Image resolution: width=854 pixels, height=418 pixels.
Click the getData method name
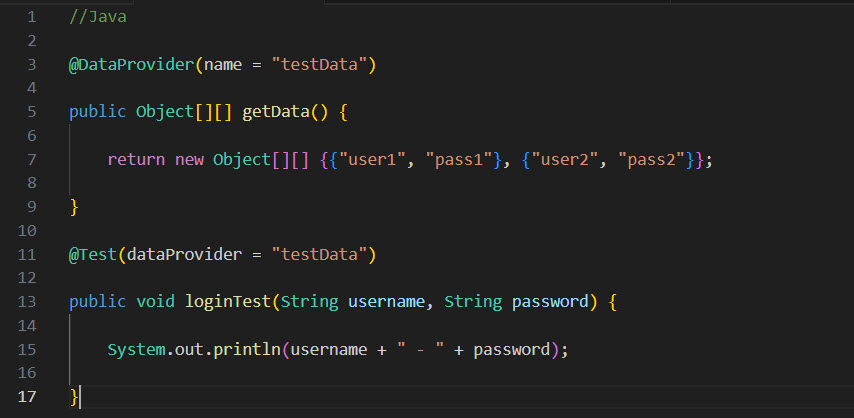275,112
